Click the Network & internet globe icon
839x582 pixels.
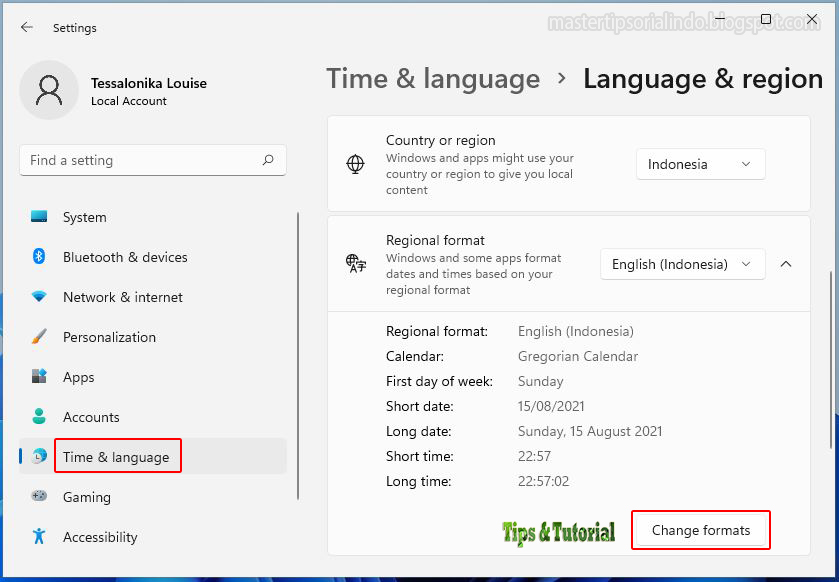pos(40,297)
